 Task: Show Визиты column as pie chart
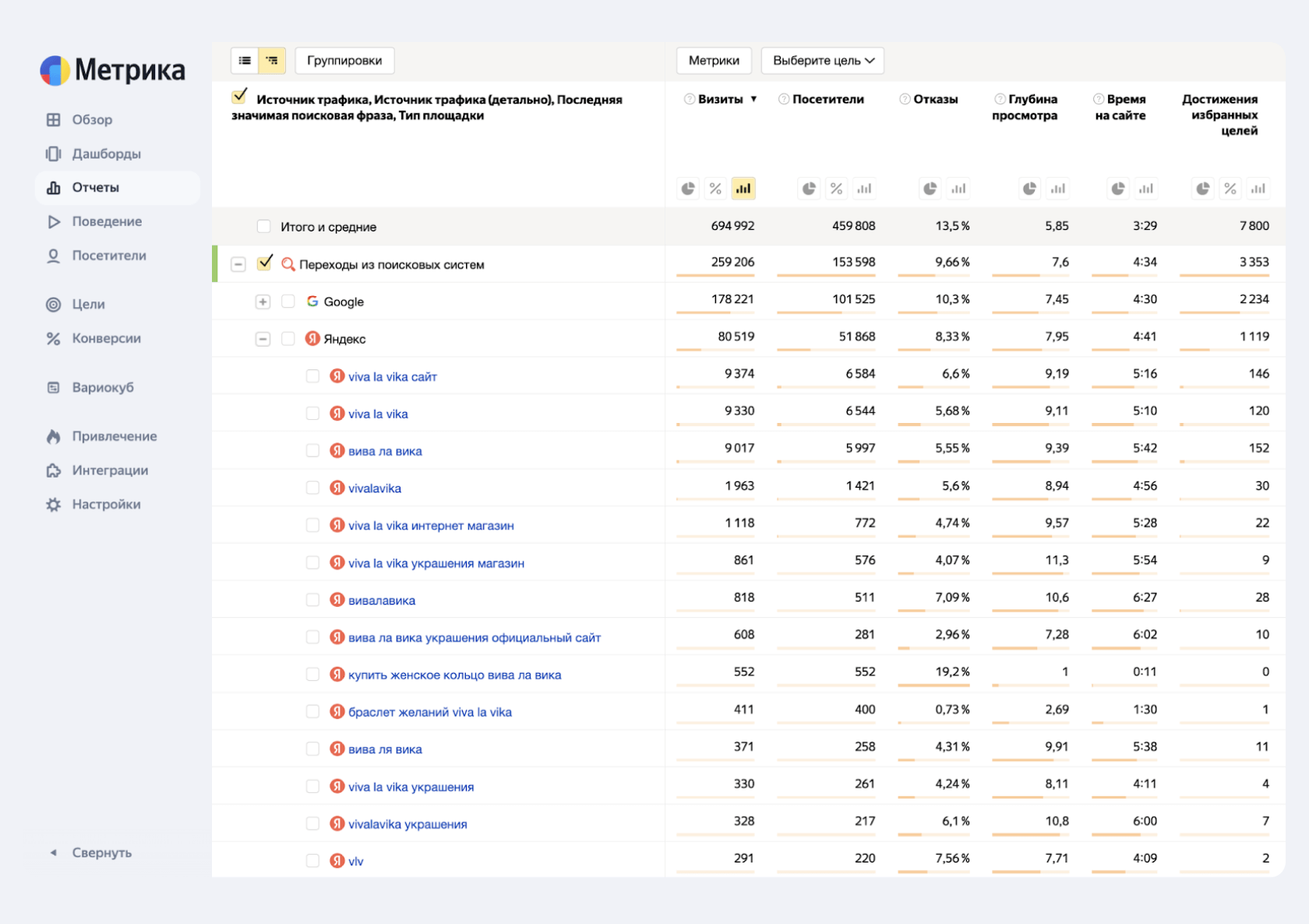click(x=688, y=189)
